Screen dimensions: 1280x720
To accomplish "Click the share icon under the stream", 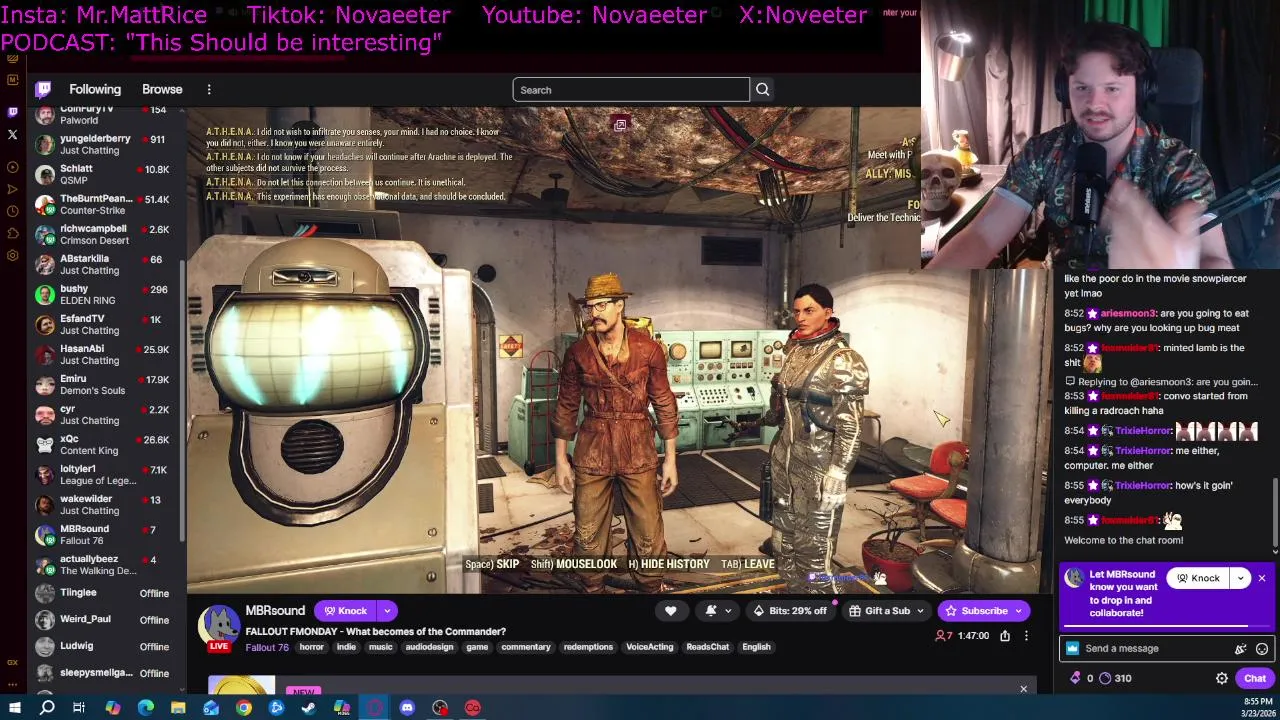I will (1005, 636).
